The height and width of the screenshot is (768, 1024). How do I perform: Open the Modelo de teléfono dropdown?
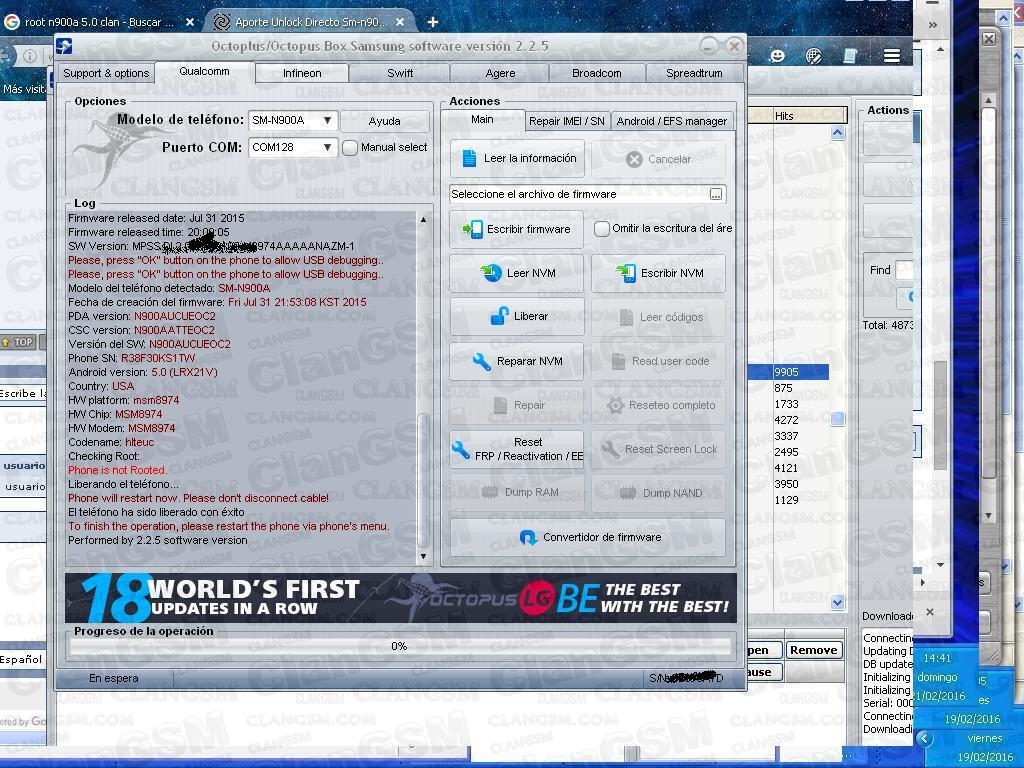[293, 120]
